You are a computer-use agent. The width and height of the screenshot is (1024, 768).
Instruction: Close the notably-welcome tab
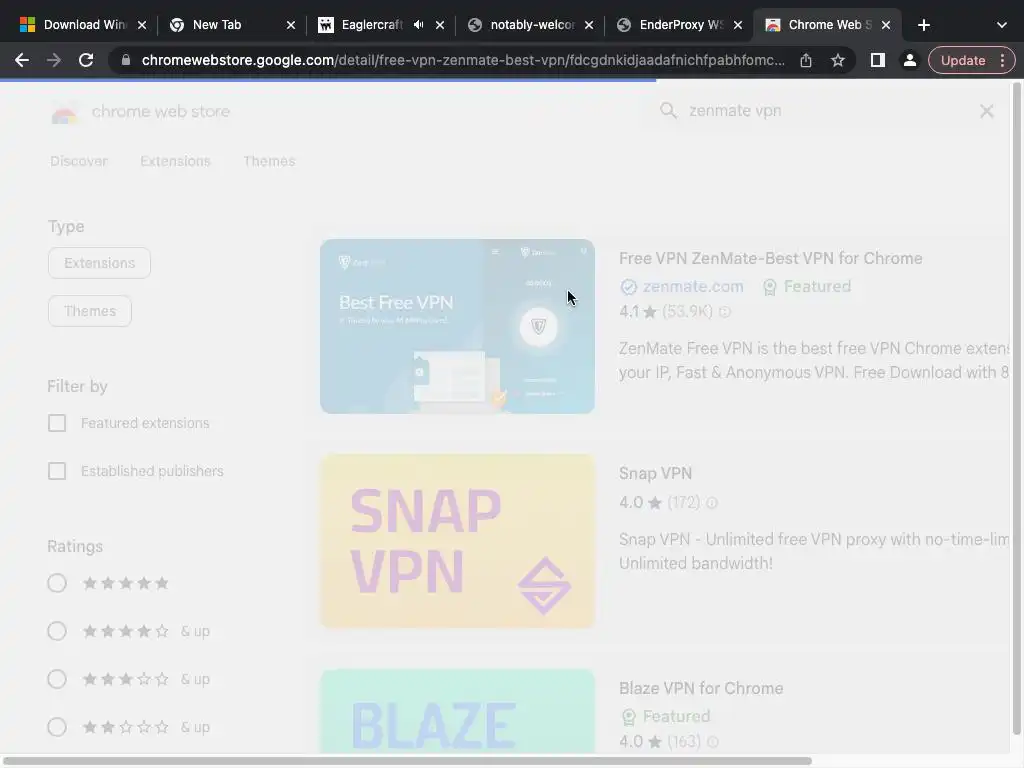(589, 25)
